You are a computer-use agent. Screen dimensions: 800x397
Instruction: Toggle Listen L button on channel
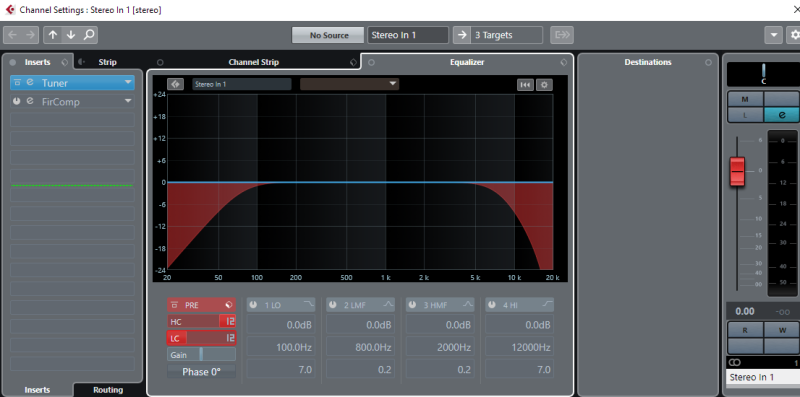click(745, 115)
